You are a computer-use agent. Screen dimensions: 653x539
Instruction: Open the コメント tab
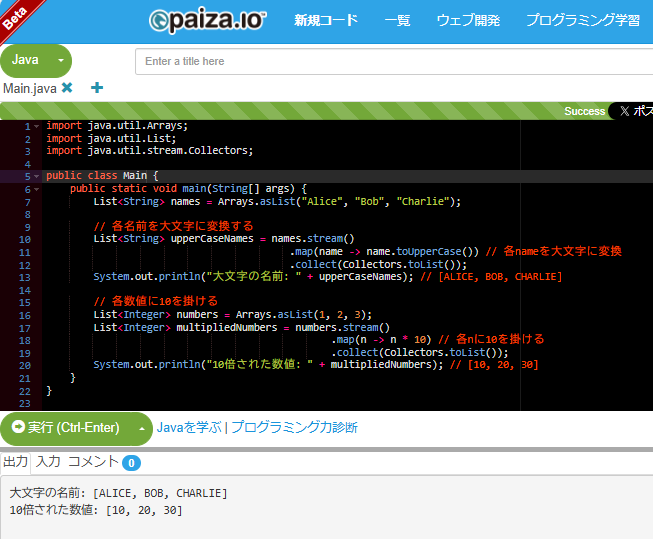click(x=92, y=462)
